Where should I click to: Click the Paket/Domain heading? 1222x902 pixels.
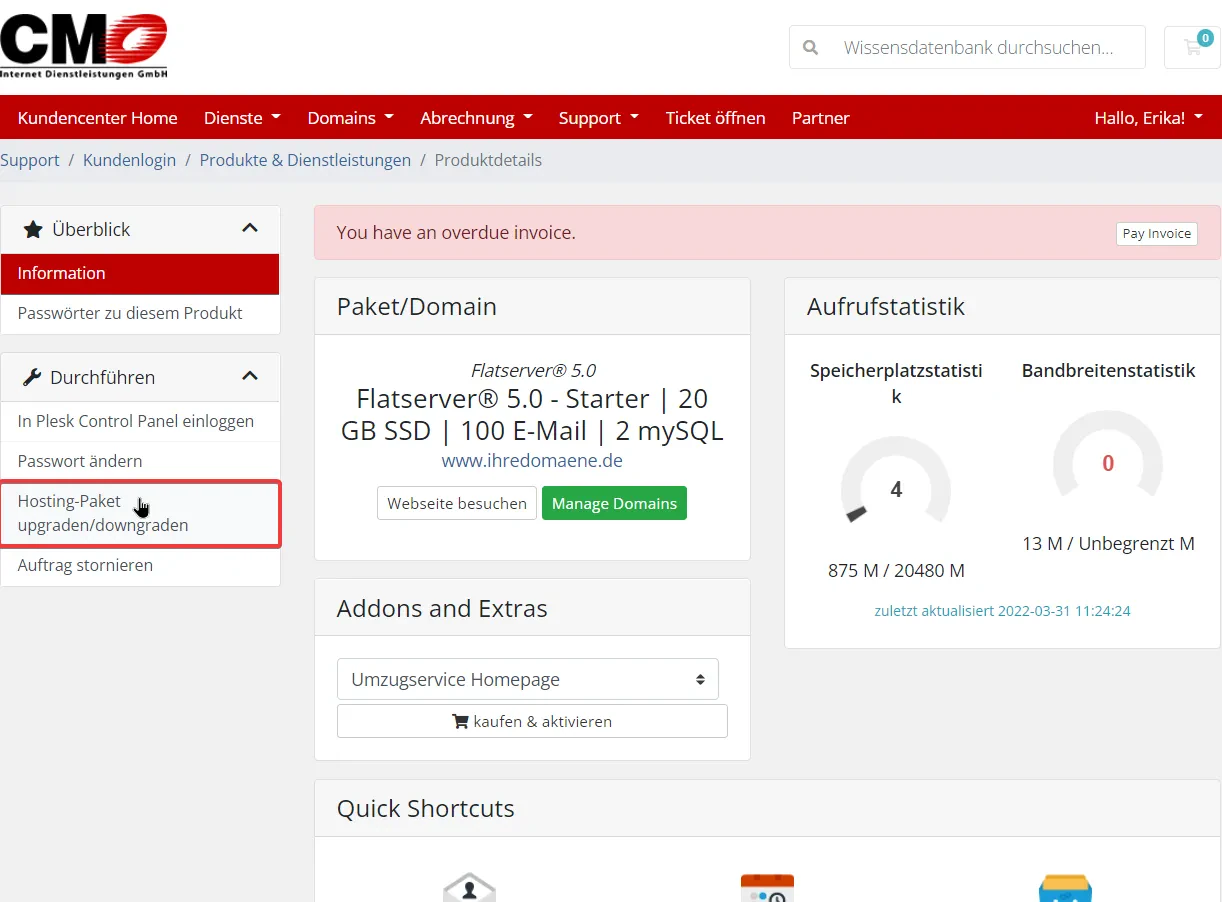pyautogui.click(x=417, y=306)
